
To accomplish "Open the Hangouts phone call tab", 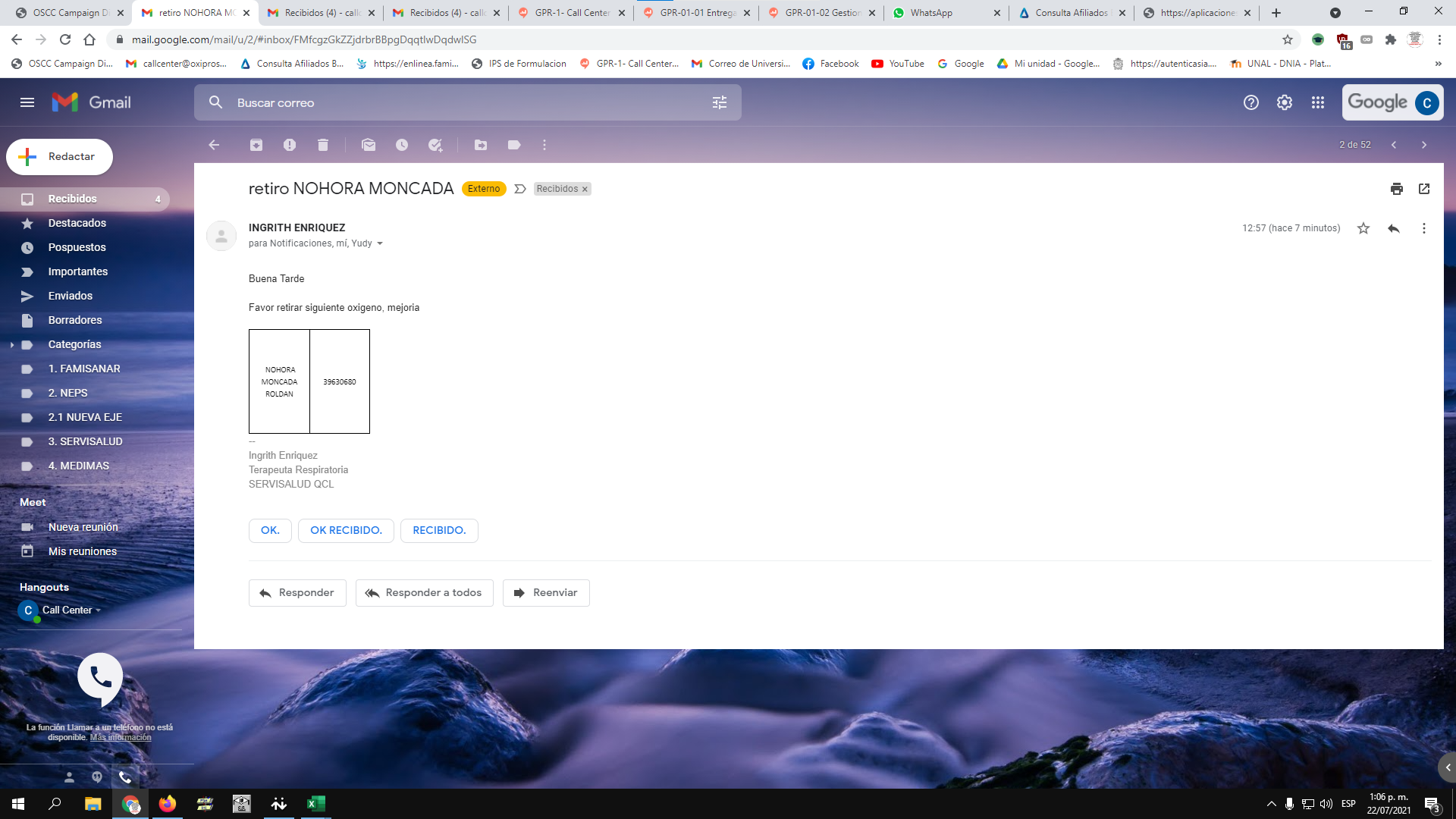I will point(125,777).
